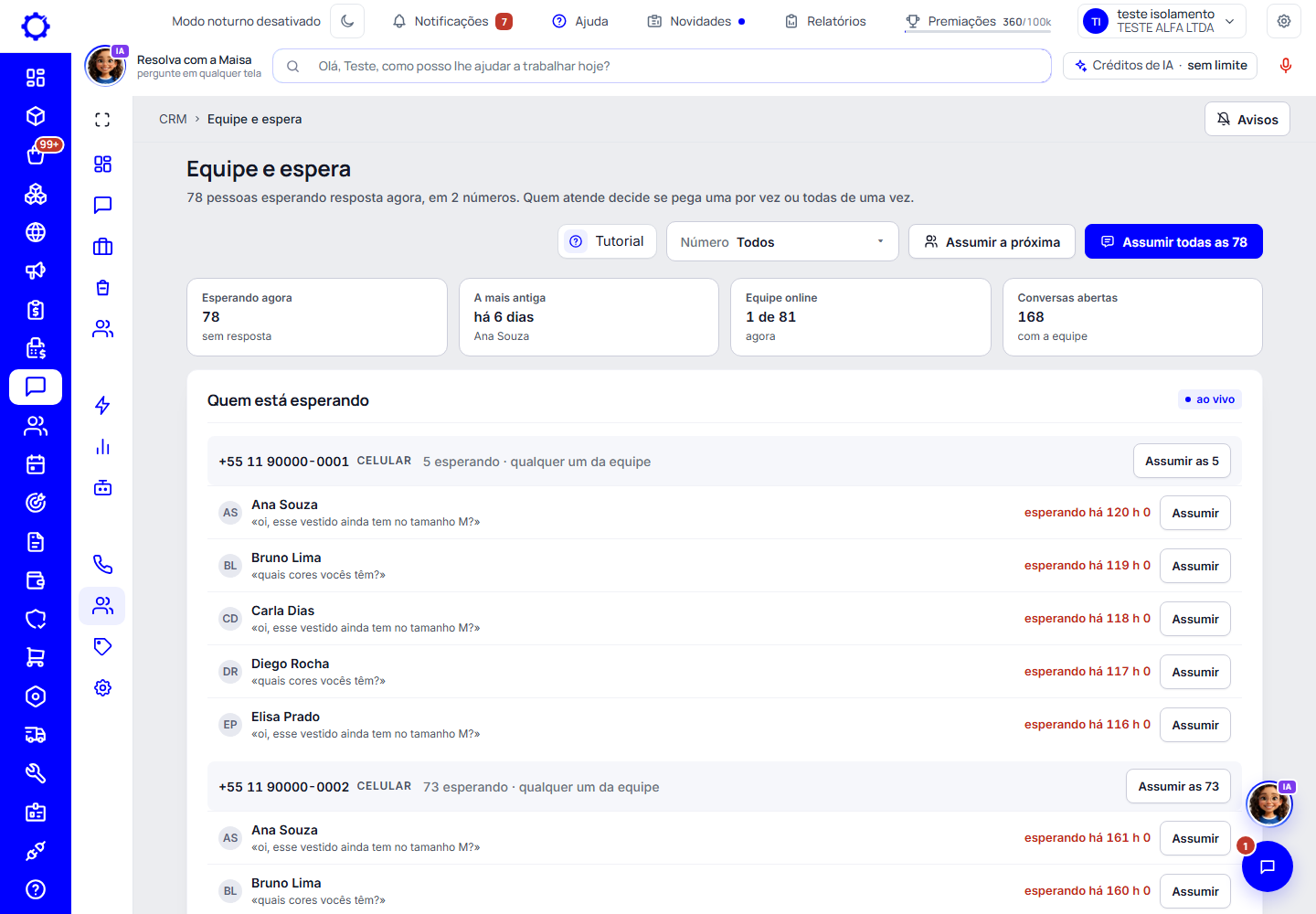Assumir Carla Dias conversation

(1195, 619)
